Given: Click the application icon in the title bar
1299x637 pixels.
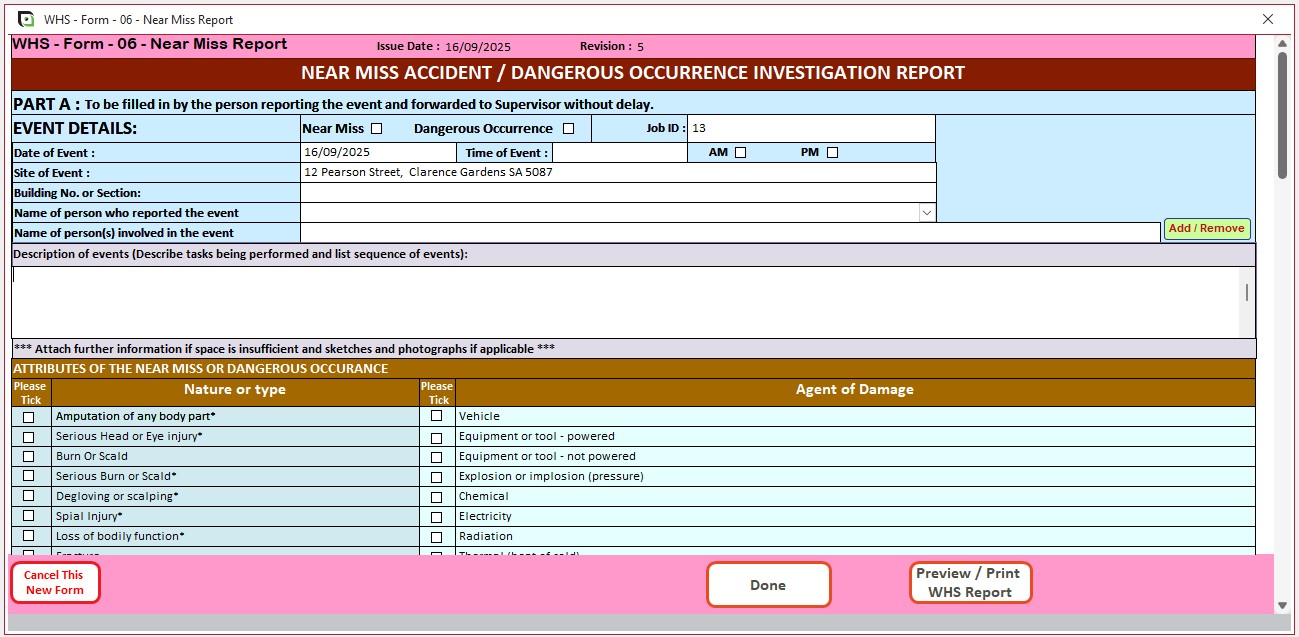Looking at the screenshot, I should tap(26, 18).
